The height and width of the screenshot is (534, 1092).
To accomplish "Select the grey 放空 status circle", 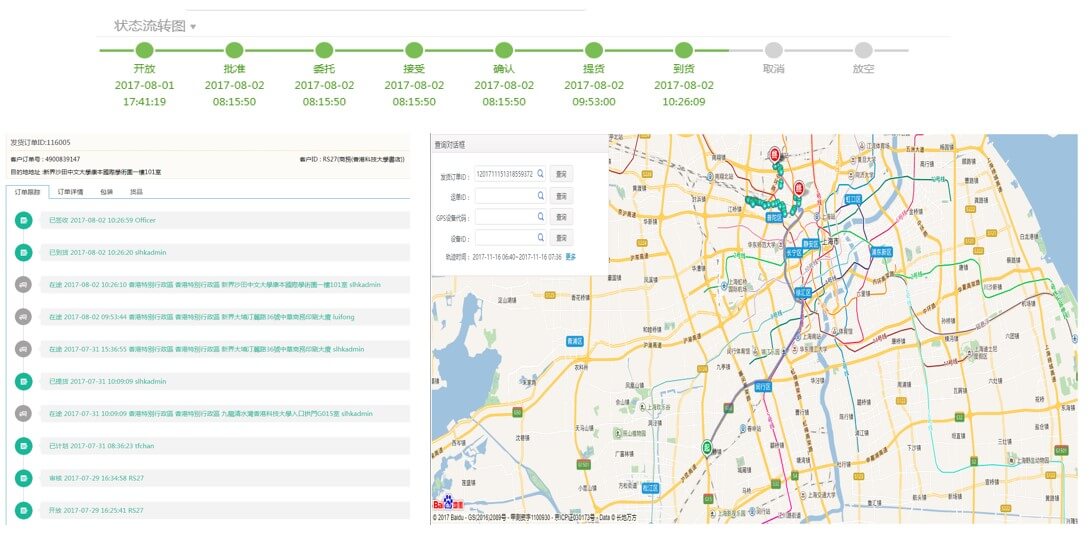I will click(x=863, y=50).
